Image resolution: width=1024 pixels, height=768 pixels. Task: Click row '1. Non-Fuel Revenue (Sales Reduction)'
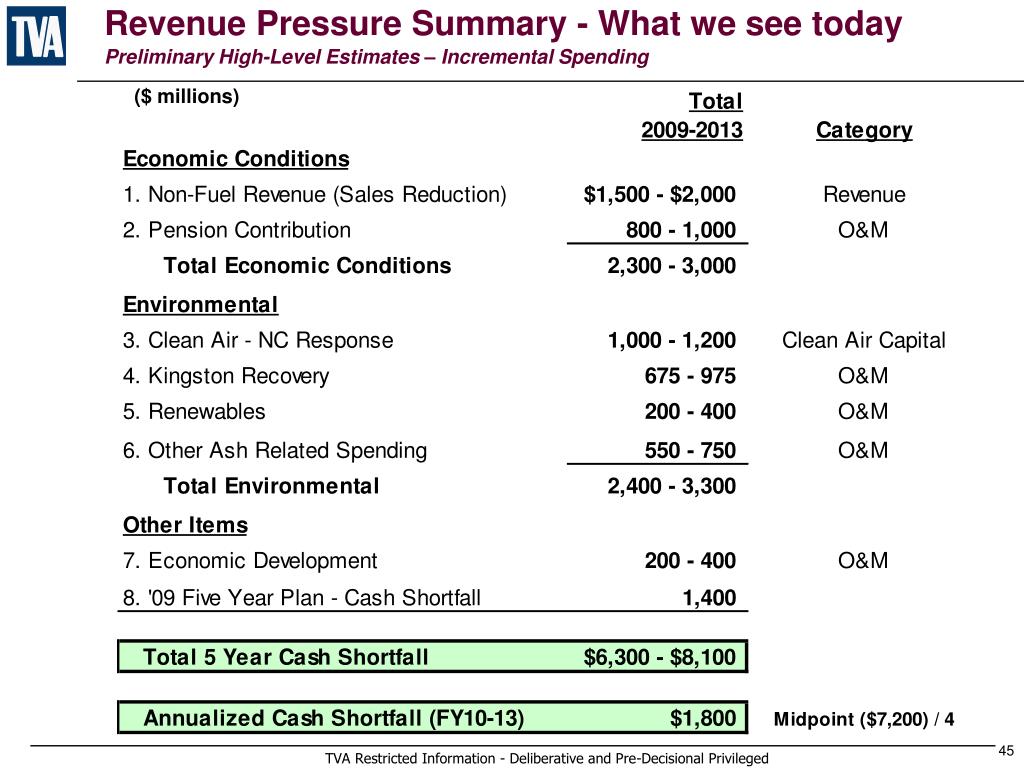[x=314, y=195]
